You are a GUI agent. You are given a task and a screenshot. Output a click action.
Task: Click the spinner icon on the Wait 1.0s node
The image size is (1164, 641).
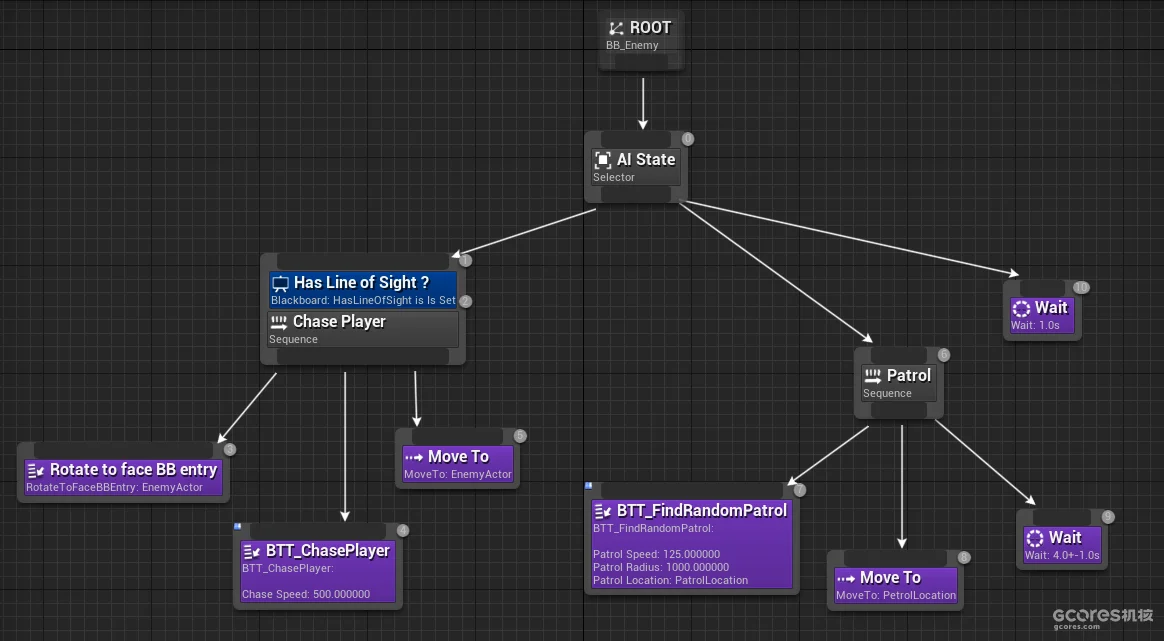click(x=1021, y=308)
